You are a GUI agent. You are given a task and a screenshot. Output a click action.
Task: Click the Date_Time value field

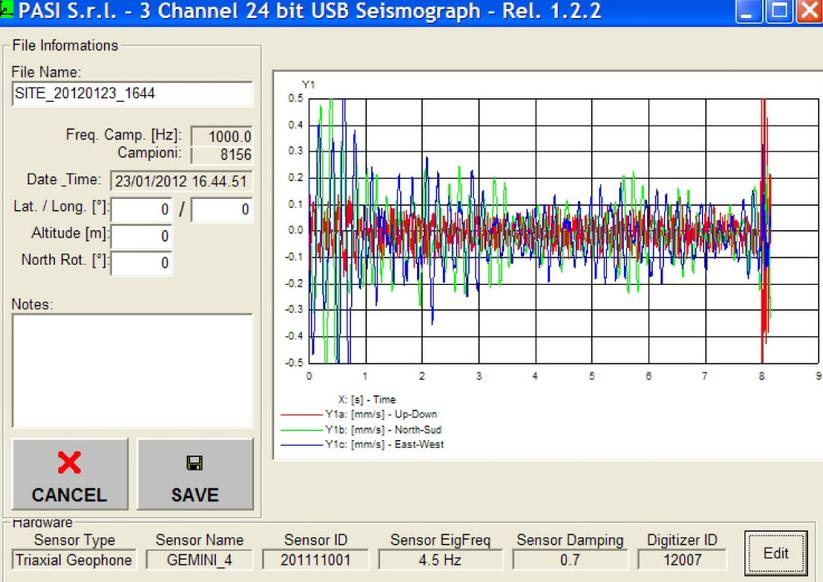(x=180, y=181)
